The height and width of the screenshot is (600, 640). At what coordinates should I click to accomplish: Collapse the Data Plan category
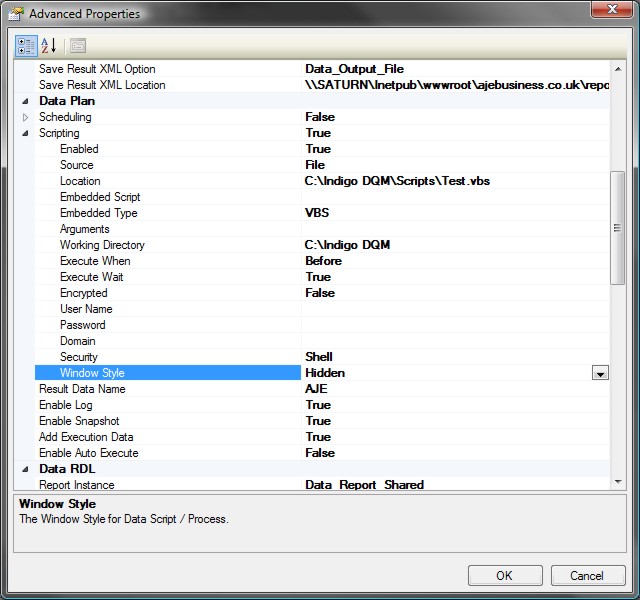(25, 101)
